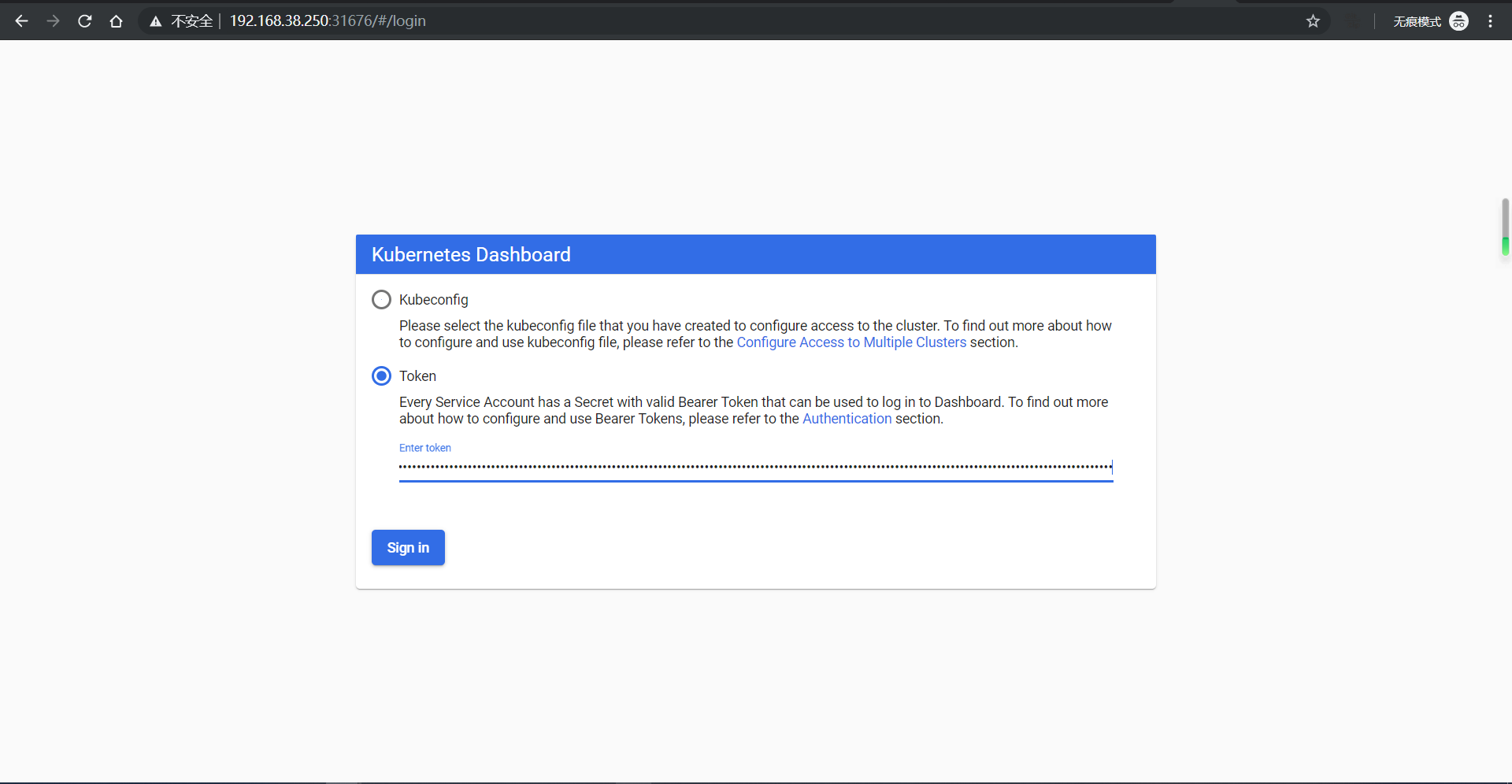
Task: Reload the current page
Action: pyautogui.click(x=85, y=21)
